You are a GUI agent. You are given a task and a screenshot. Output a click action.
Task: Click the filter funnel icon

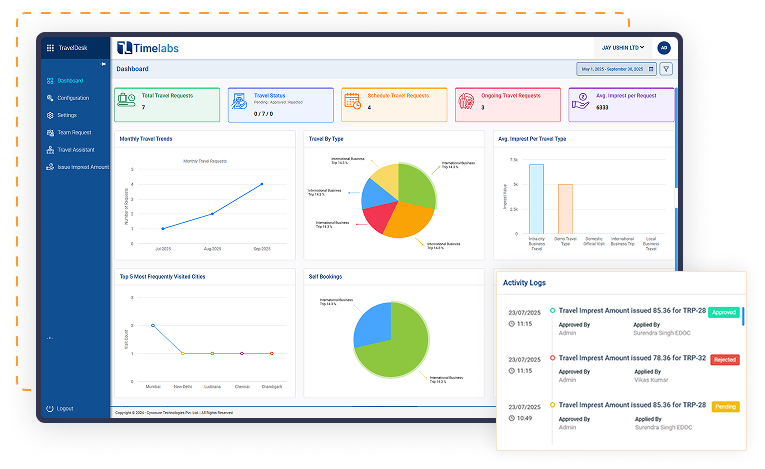click(x=667, y=69)
